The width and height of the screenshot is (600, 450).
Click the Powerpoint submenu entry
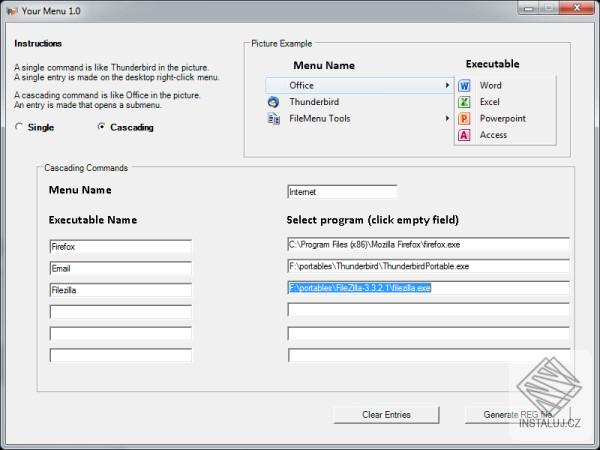pyautogui.click(x=505, y=119)
